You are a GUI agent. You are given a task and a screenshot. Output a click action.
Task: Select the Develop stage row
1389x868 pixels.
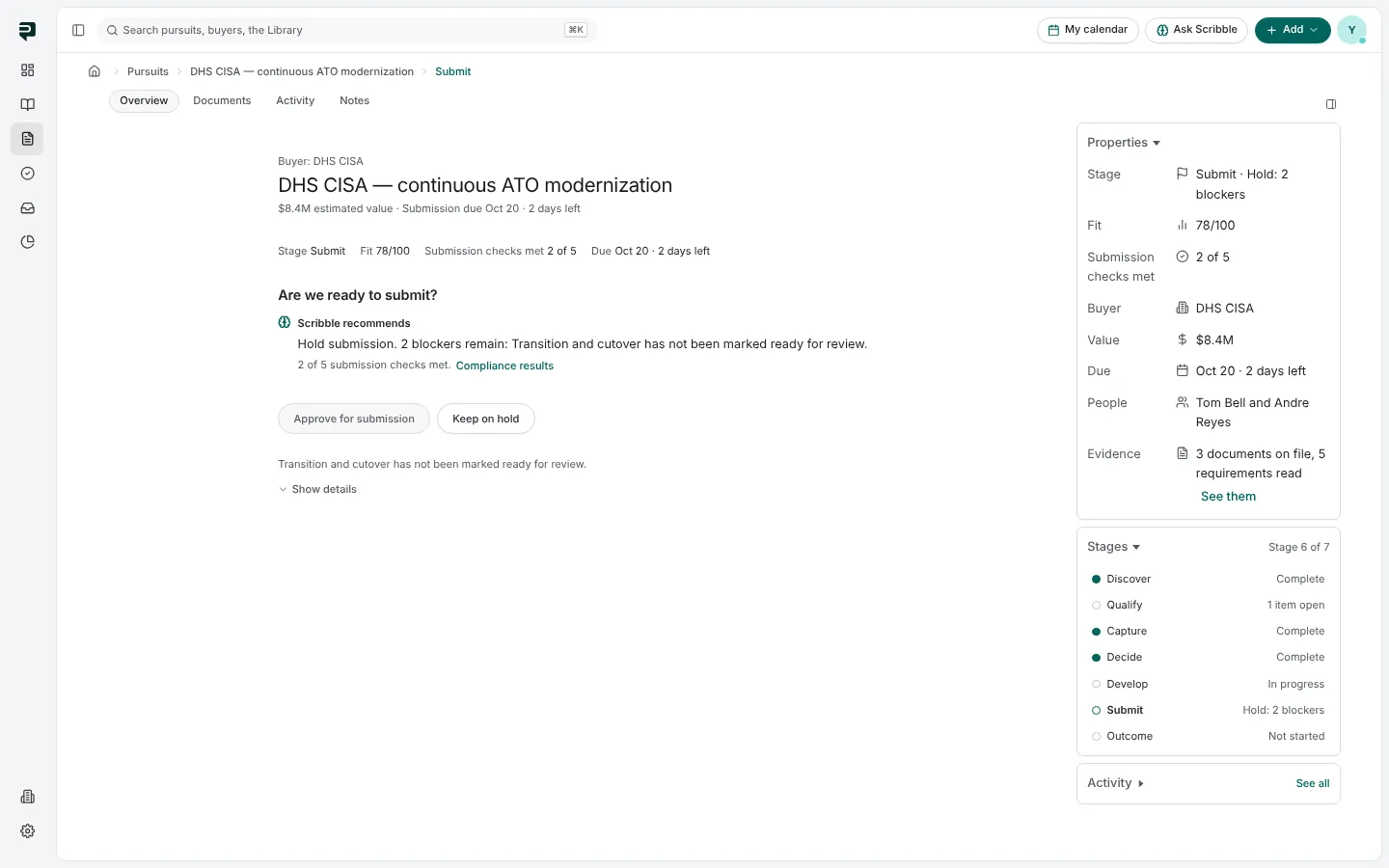[1208, 684]
